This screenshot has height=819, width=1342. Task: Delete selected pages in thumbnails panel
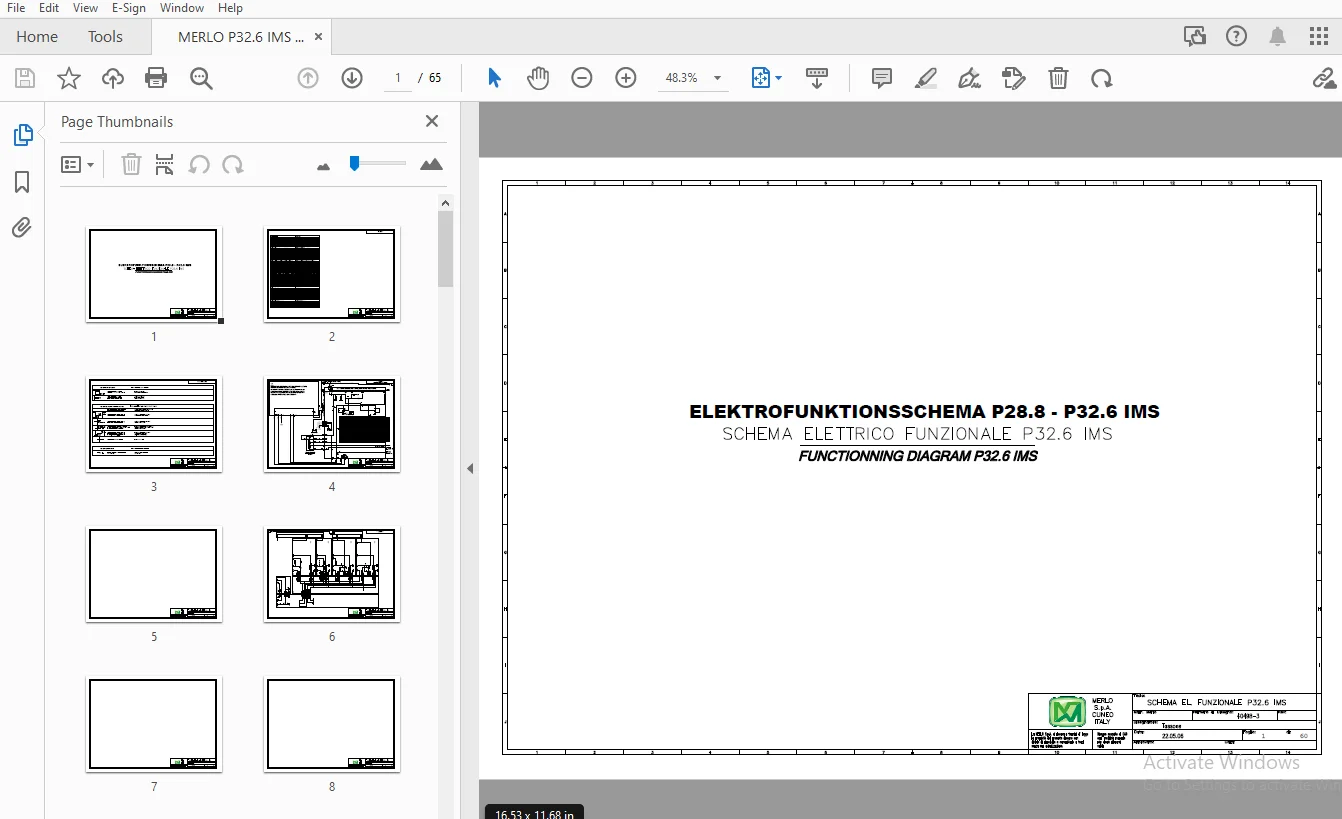point(131,164)
